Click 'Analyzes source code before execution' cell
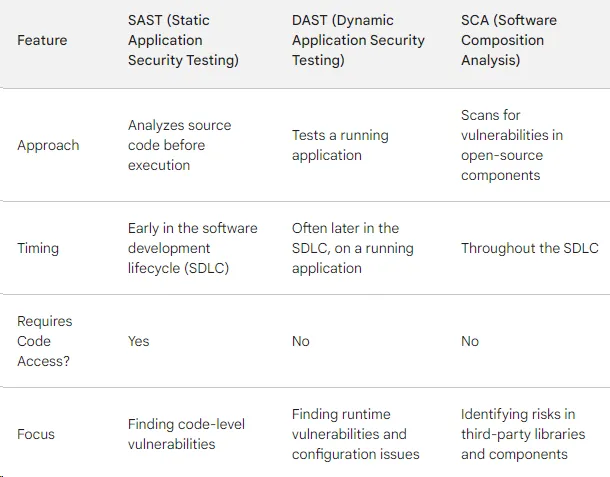The width and height of the screenshot is (610, 477). pyautogui.click(x=179, y=145)
